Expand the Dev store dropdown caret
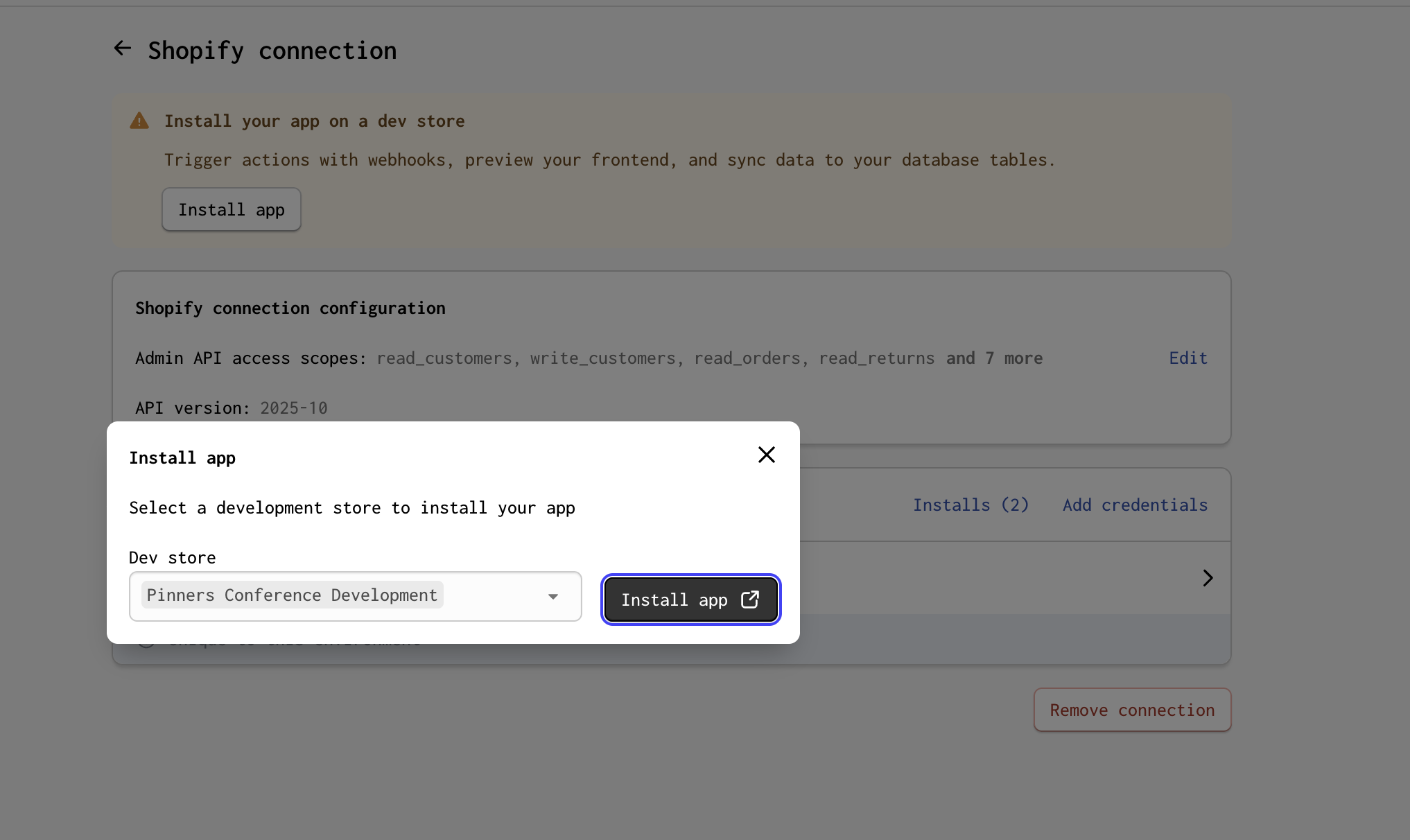This screenshot has width=1410, height=840. (552, 597)
